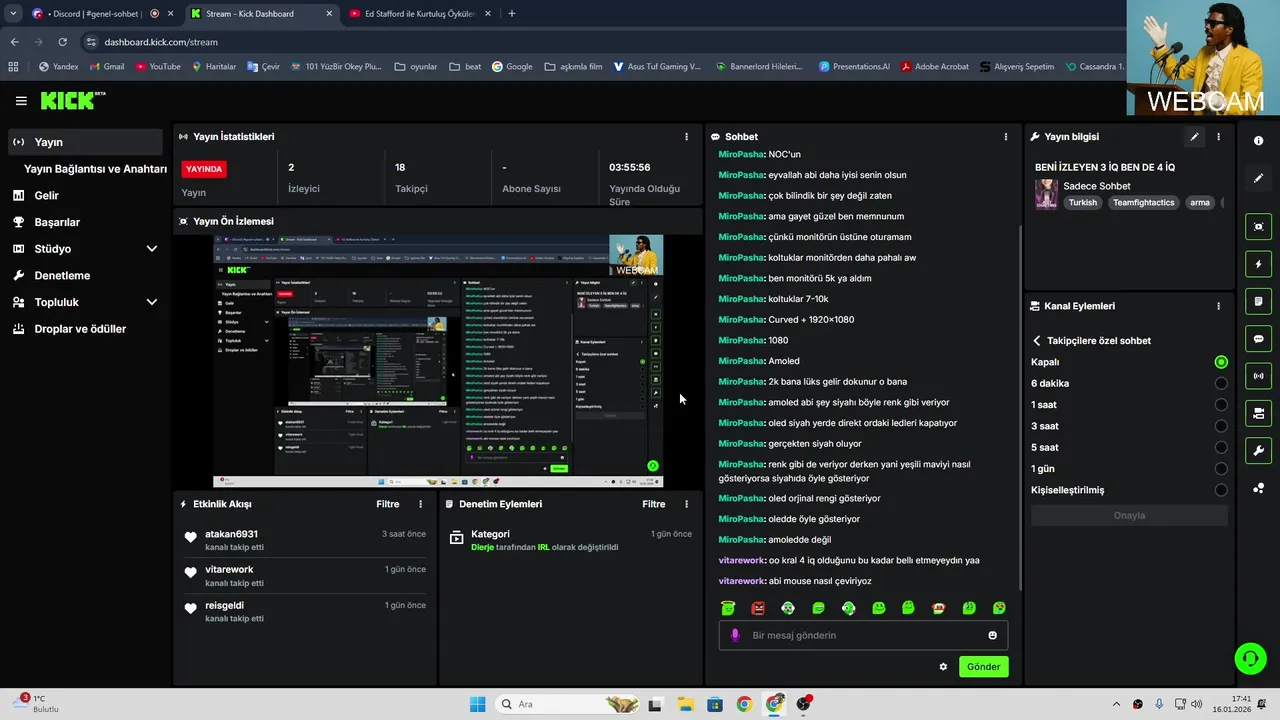Open Yayın bilgisi three-dot menu

click(1218, 137)
